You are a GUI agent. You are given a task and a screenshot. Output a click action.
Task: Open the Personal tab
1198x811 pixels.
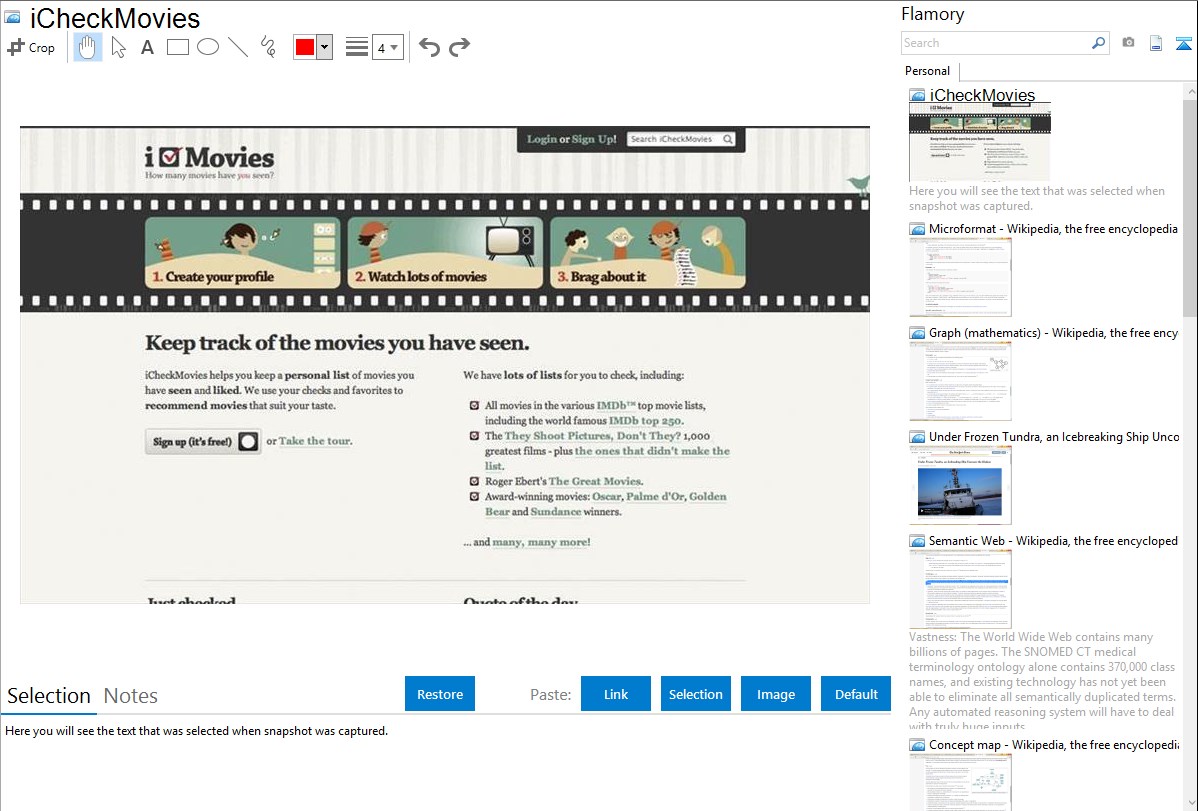tap(928, 71)
